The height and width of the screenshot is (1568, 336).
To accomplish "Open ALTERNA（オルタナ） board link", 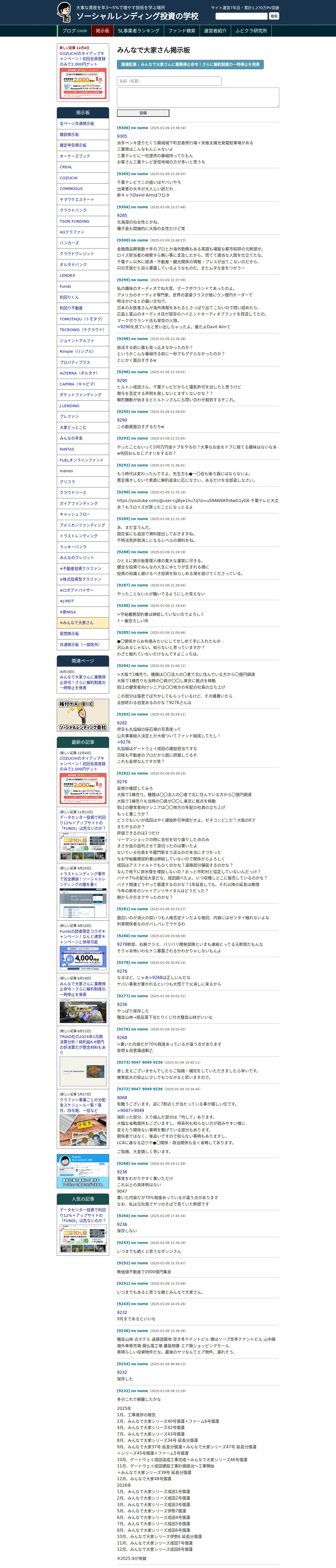I will [x=83, y=373].
